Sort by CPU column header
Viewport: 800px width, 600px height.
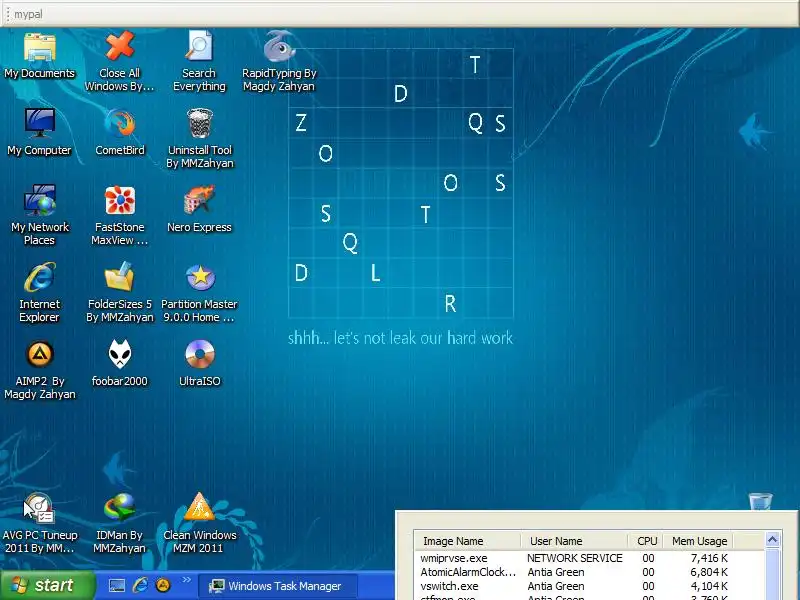(x=646, y=541)
